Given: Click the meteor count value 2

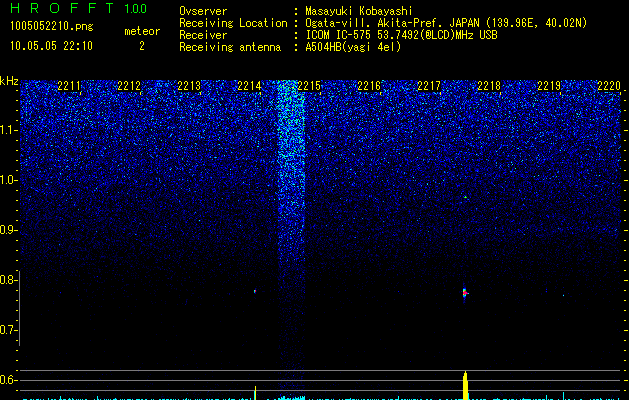Looking at the screenshot, I should coord(142,46).
